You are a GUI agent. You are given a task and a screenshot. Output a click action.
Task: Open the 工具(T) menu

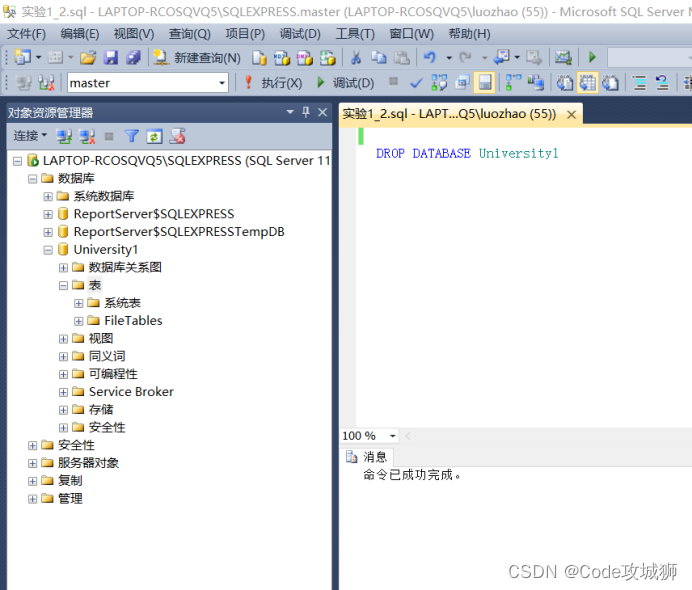point(355,34)
